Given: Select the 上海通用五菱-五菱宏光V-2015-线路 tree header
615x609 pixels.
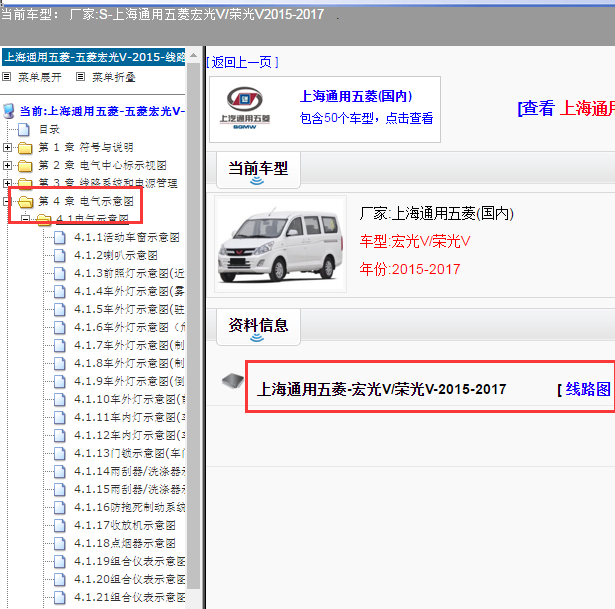Looking at the screenshot, I should pos(94,57).
